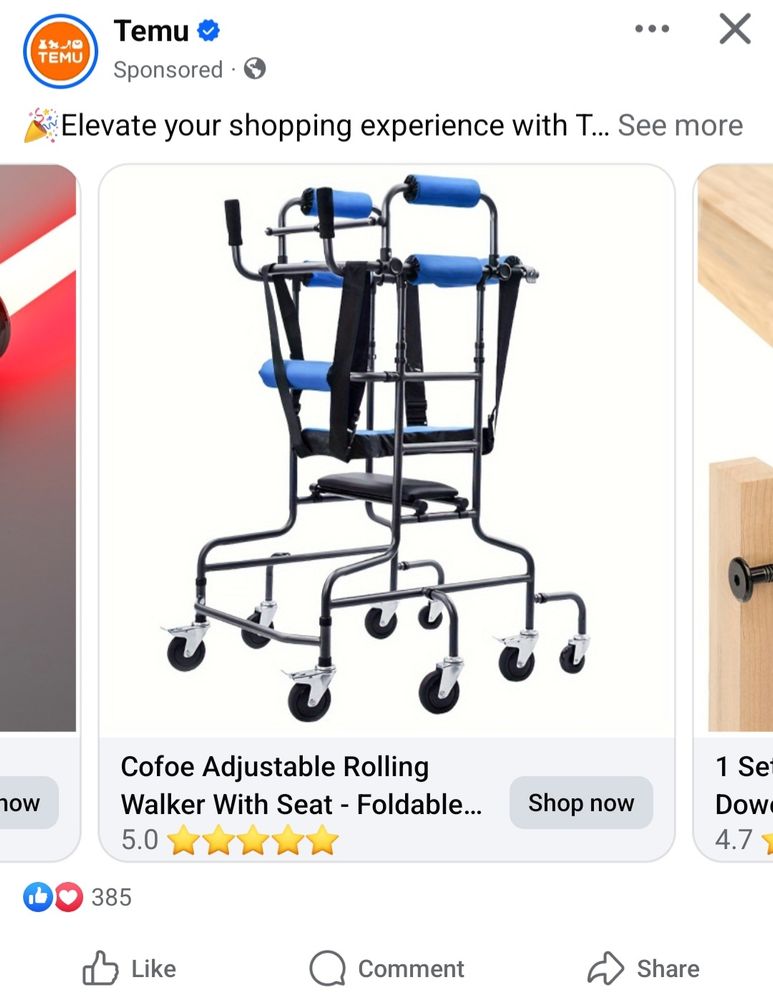Viewport: 773px width, 1000px height.
Task: Click Shop now for the Cofoe walker
Action: click(x=581, y=803)
